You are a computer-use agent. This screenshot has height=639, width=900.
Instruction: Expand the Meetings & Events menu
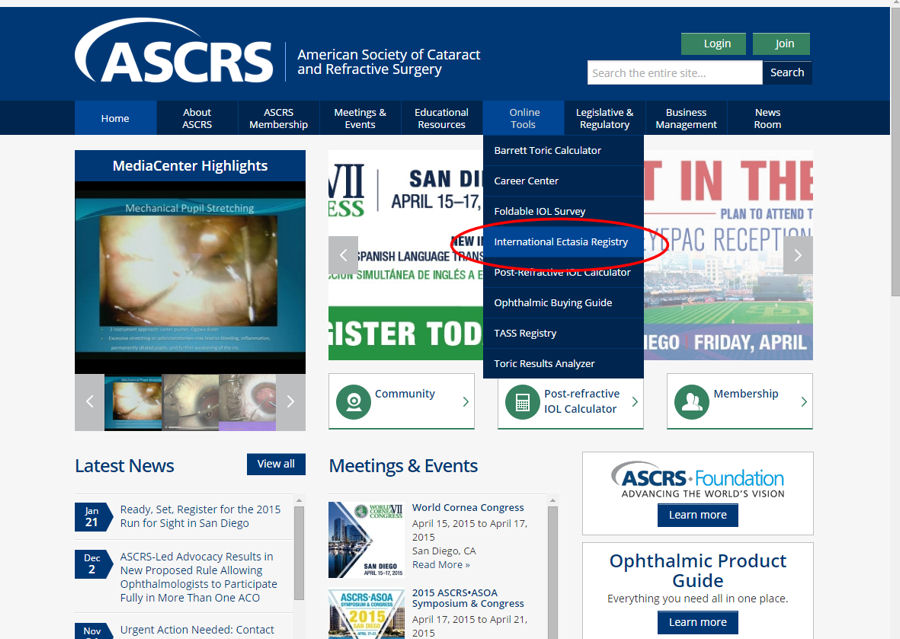(360, 118)
